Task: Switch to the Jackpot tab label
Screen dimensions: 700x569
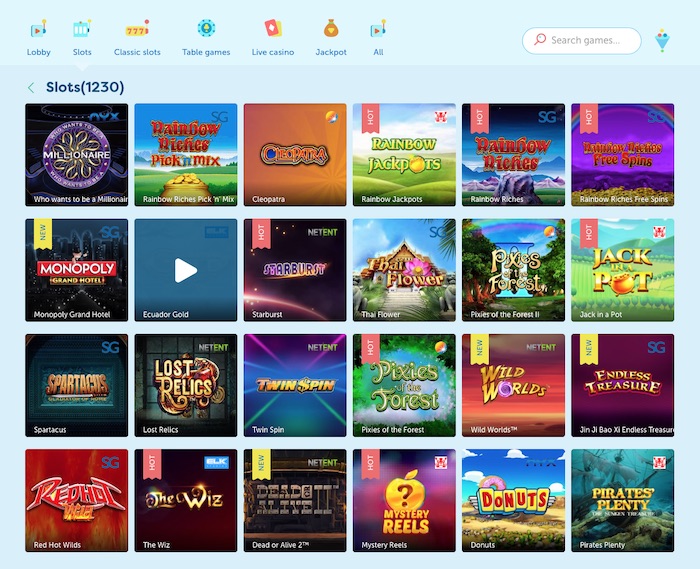Action: pyautogui.click(x=331, y=52)
